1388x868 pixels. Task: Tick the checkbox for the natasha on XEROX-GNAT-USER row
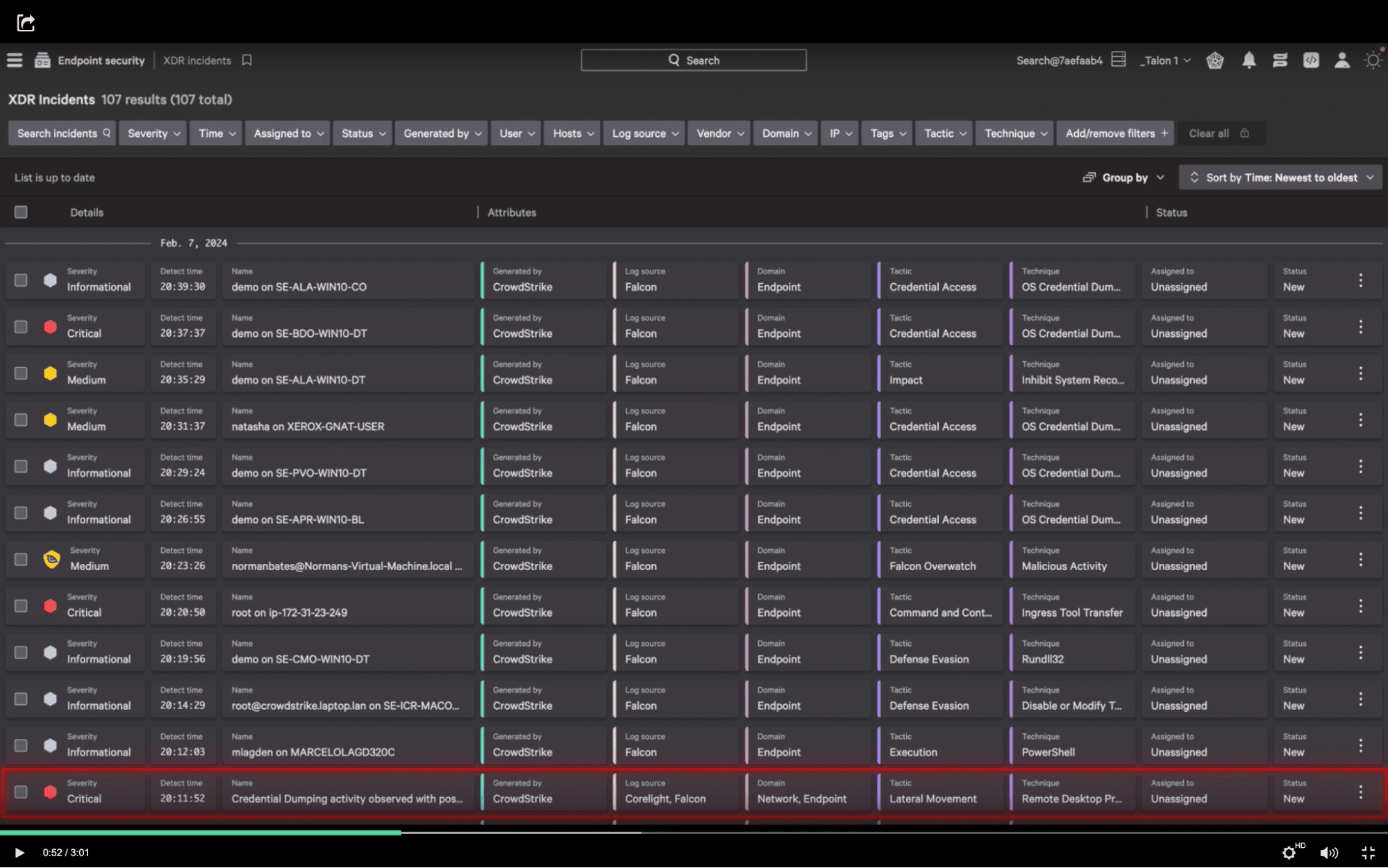pos(20,419)
